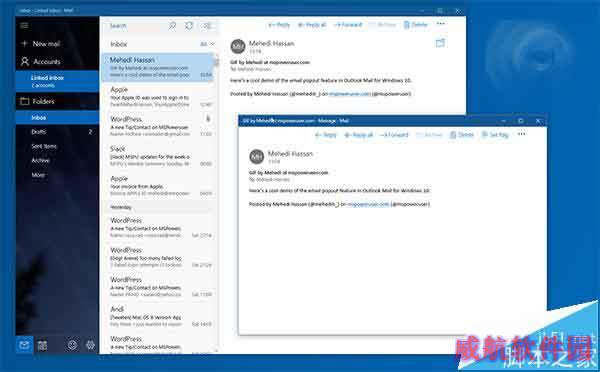The height and width of the screenshot is (372, 600).
Task: Click New mail button
Action: [x=41, y=44]
